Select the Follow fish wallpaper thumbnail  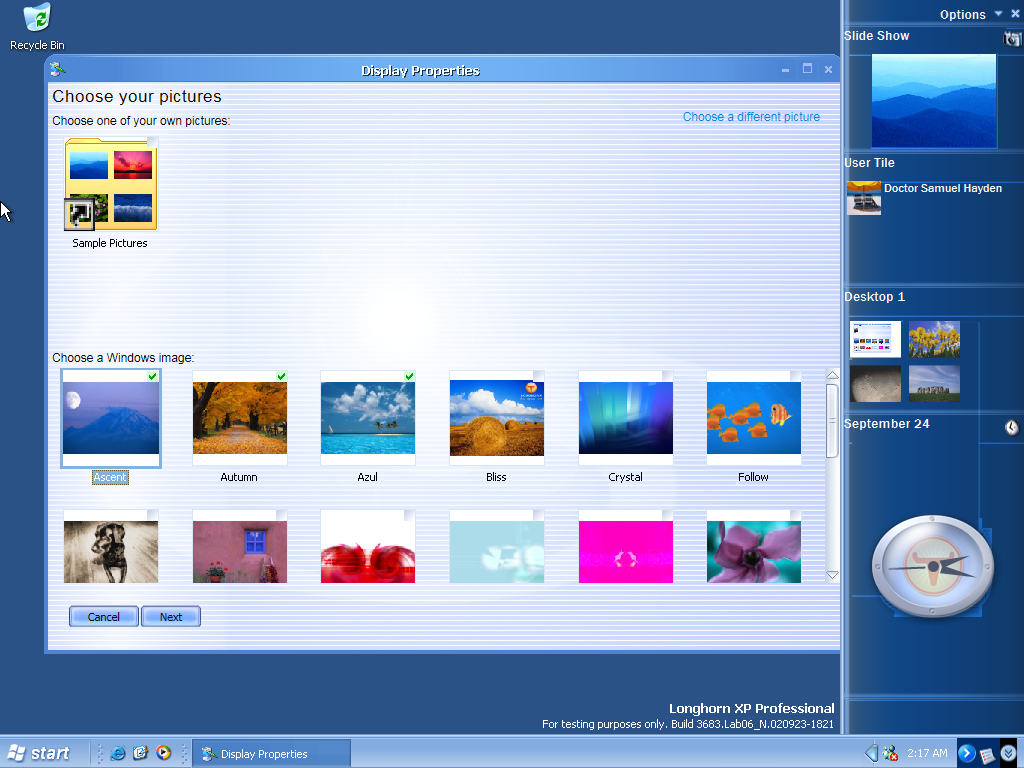point(754,418)
